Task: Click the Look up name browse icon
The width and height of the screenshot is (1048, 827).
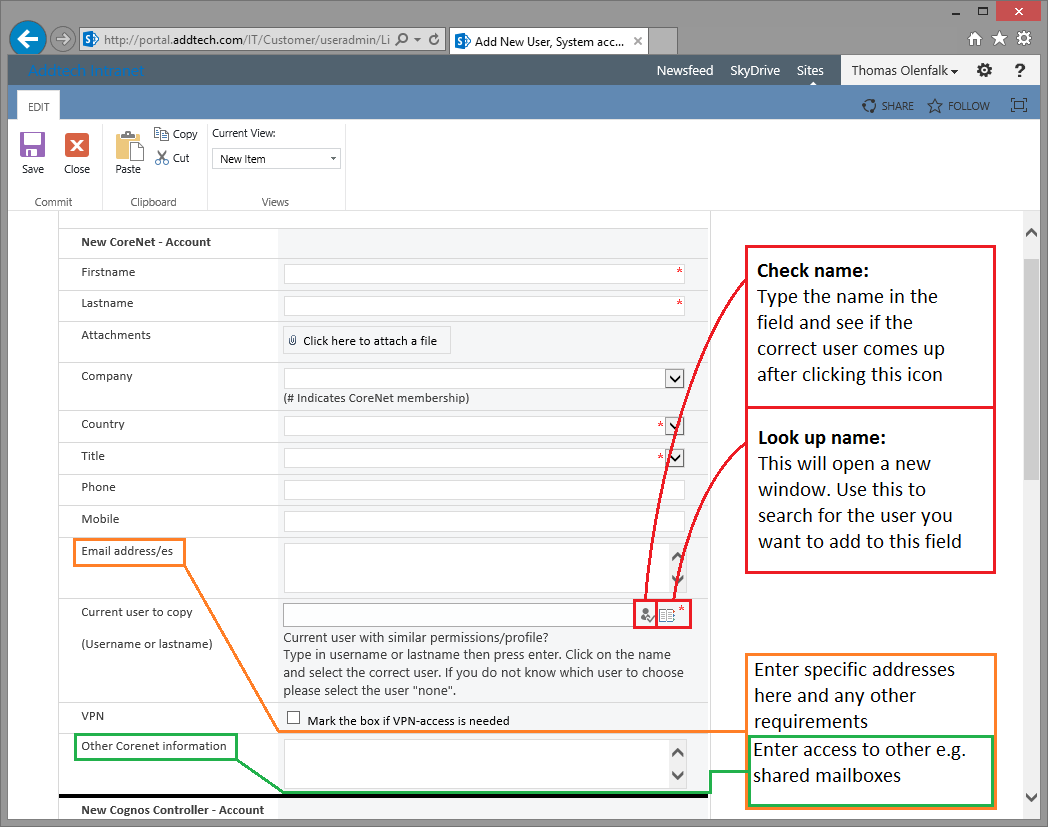Action: (666, 615)
